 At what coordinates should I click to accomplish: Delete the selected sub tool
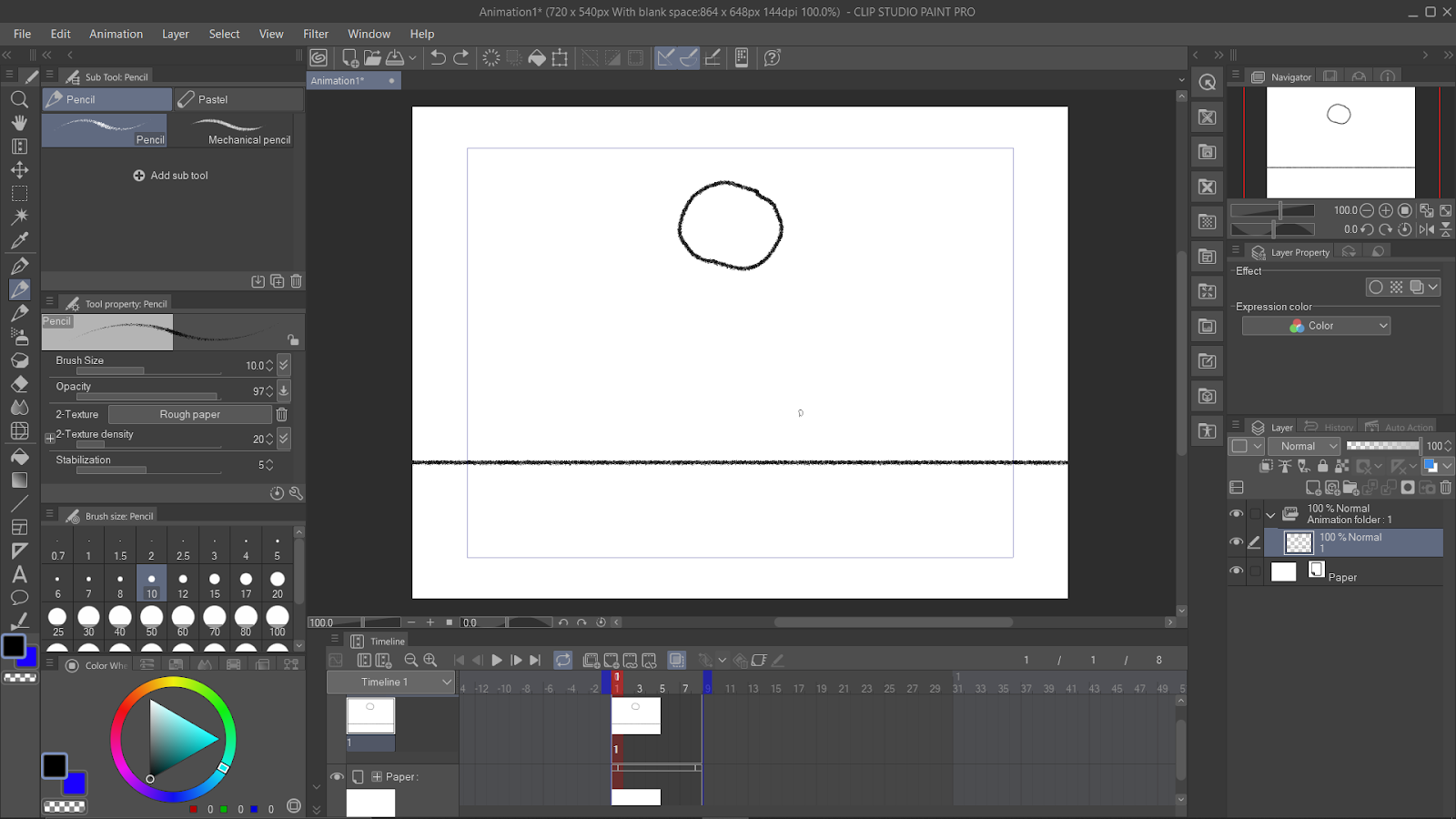[x=296, y=281]
